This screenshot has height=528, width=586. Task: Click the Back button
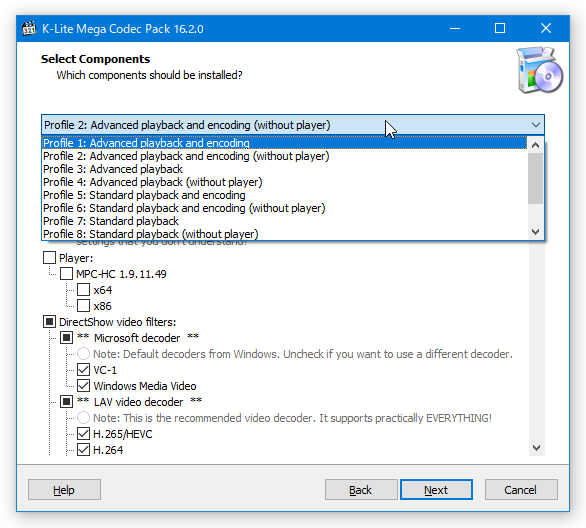click(x=361, y=490)
